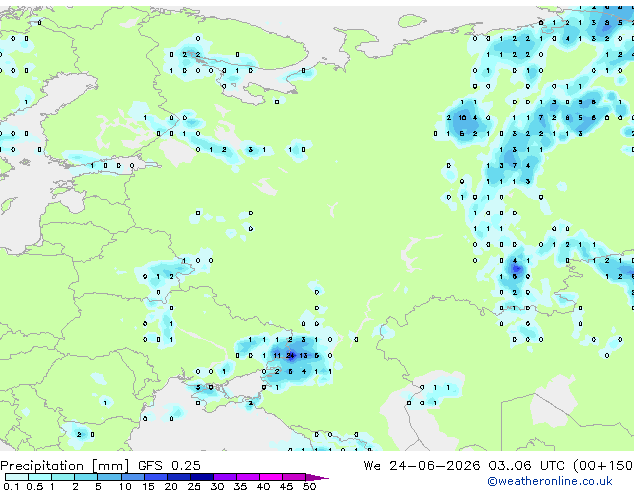The height and width of the screenshot is (490, 634).
Task: Click the '13' precipitation value on the map
Action: [303, 355]
